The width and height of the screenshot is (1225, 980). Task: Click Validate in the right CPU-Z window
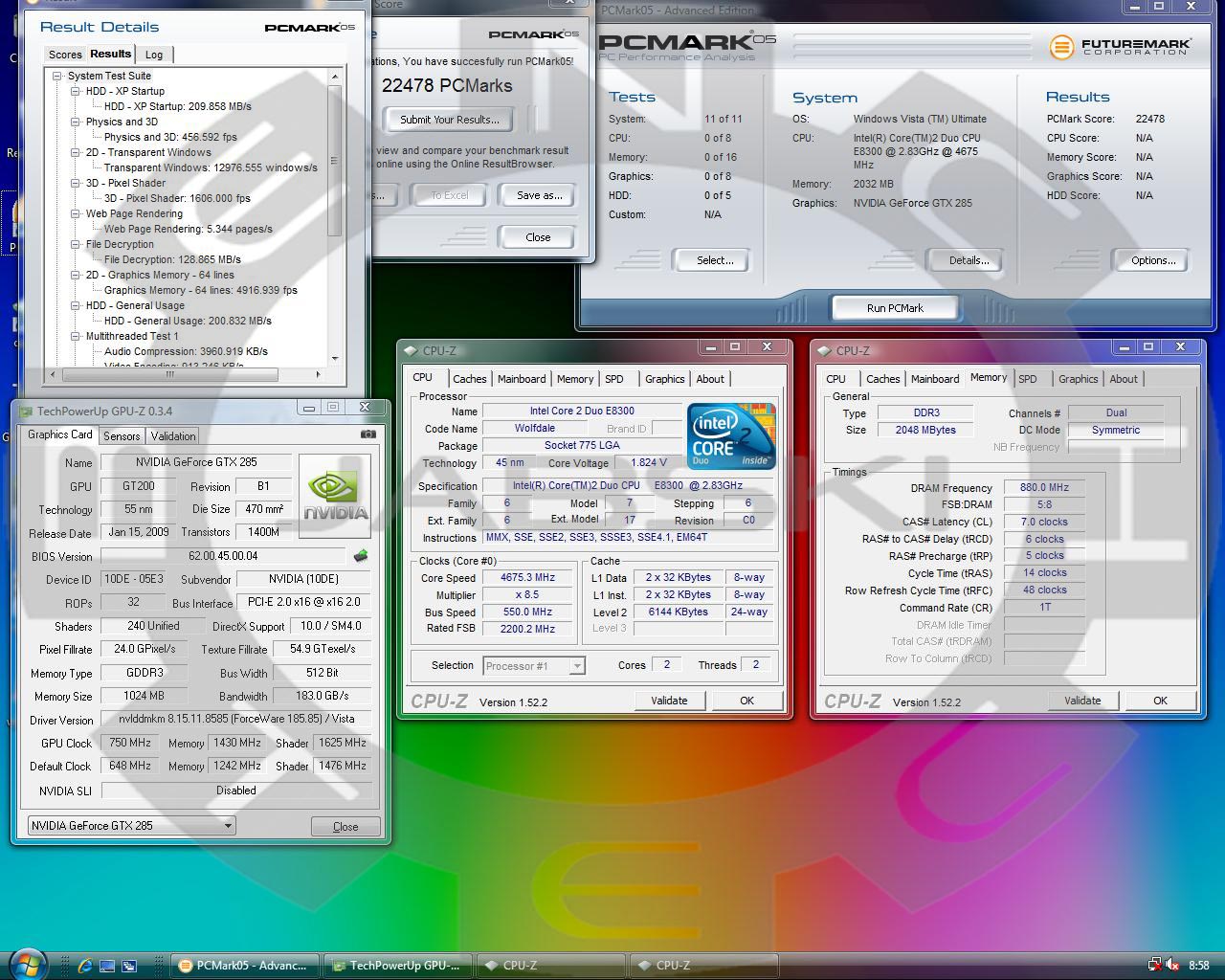click(1082, 701)
